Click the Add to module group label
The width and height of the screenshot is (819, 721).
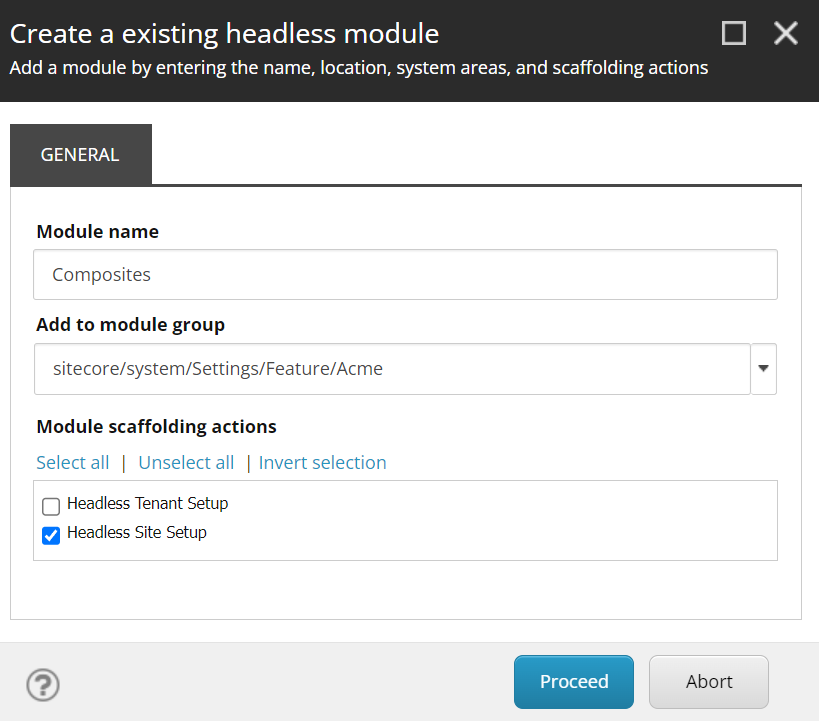(x=130, y=325)
